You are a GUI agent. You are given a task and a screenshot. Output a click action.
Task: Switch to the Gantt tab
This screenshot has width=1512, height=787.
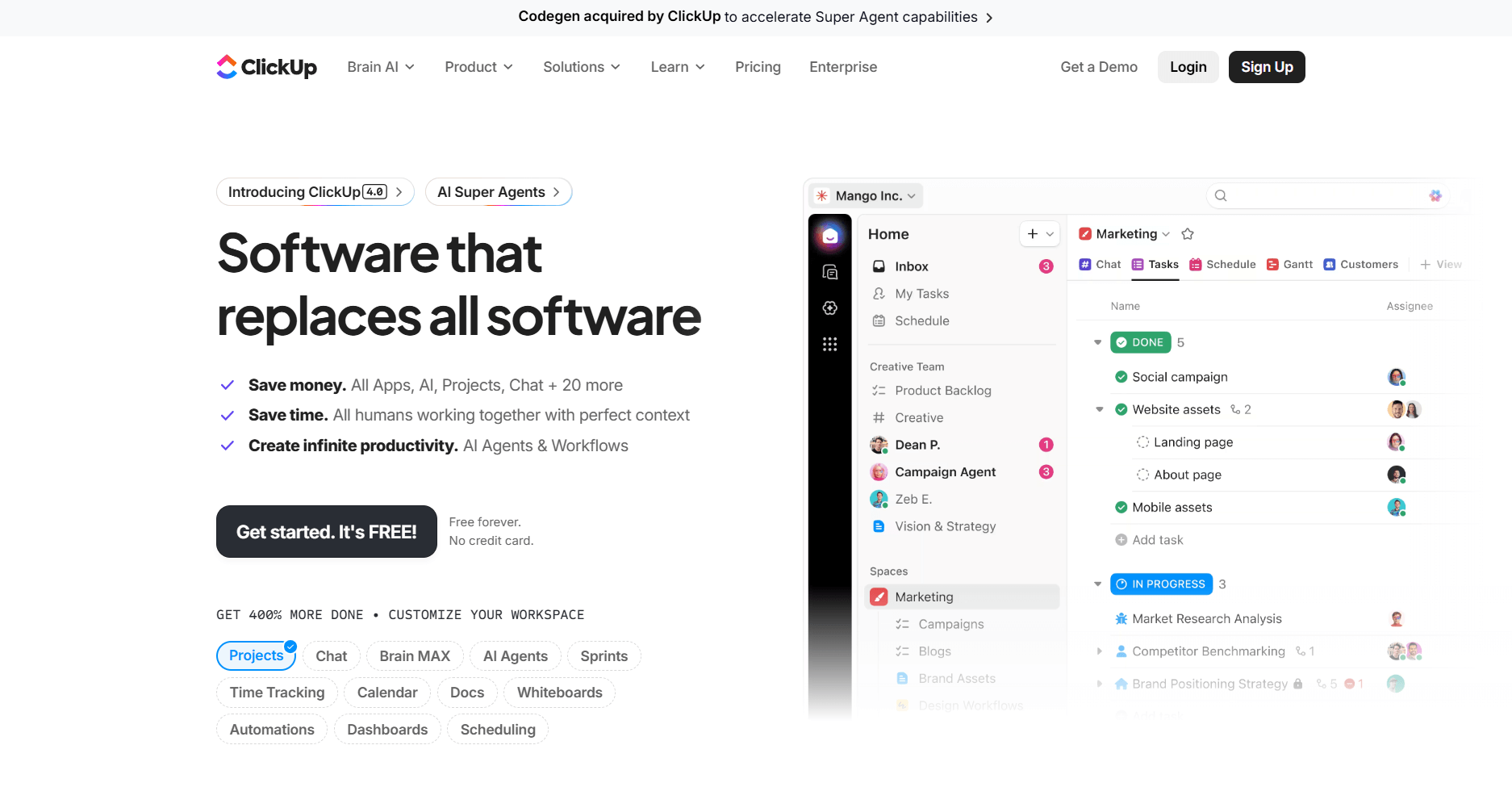[x=1290, y=265]
